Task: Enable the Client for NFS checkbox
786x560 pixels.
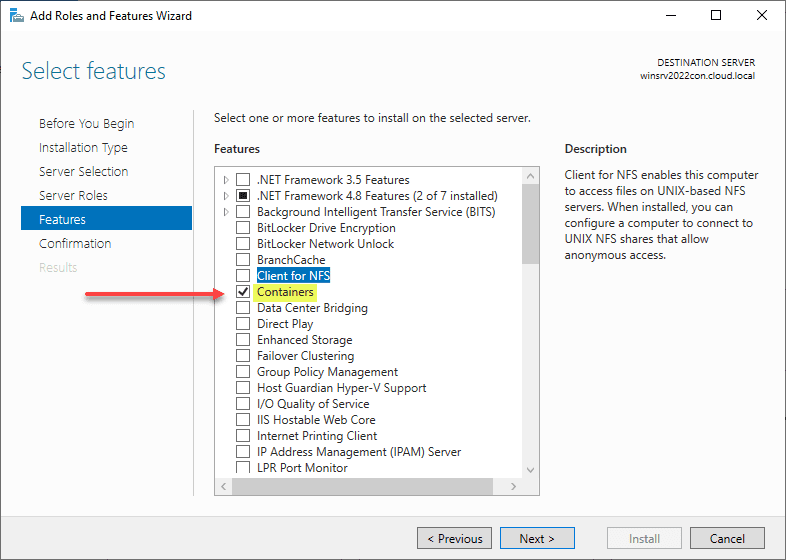Action: 243,276
